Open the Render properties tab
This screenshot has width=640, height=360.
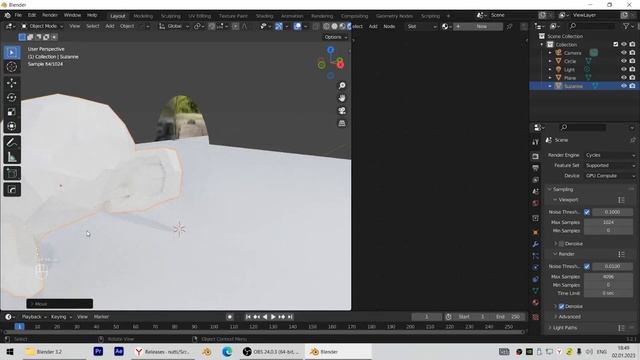pos(536,156)
